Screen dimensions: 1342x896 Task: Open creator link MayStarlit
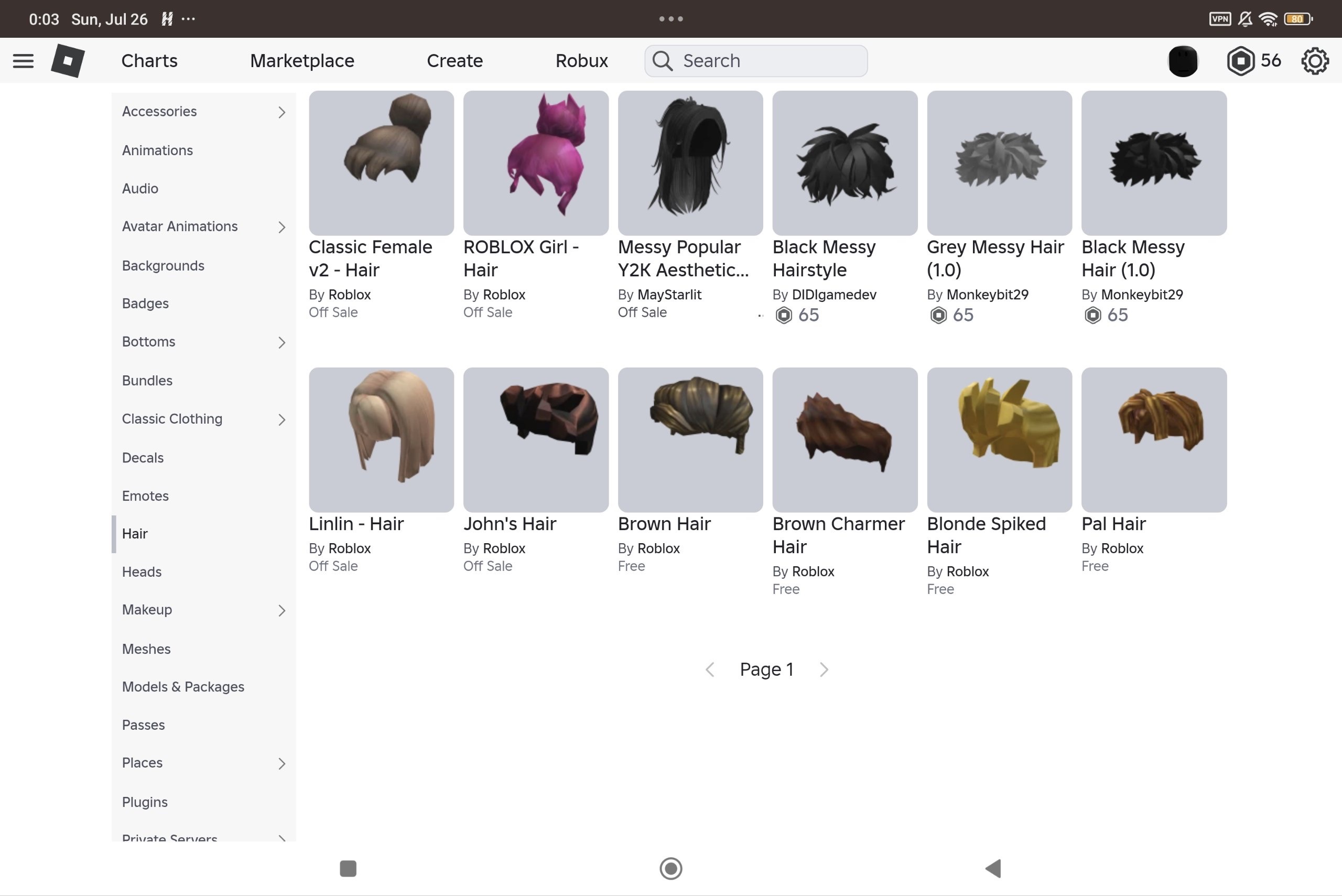pos(669,294)
